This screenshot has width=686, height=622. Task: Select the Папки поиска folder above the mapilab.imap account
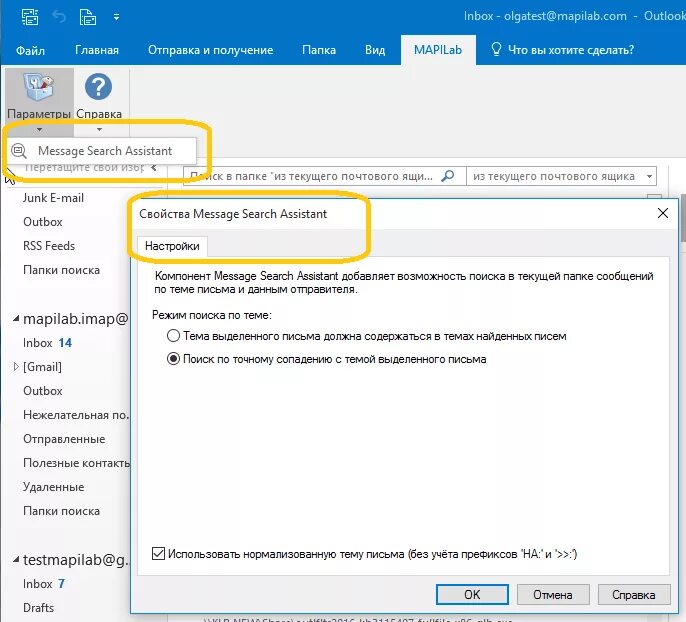click(61, 270)
